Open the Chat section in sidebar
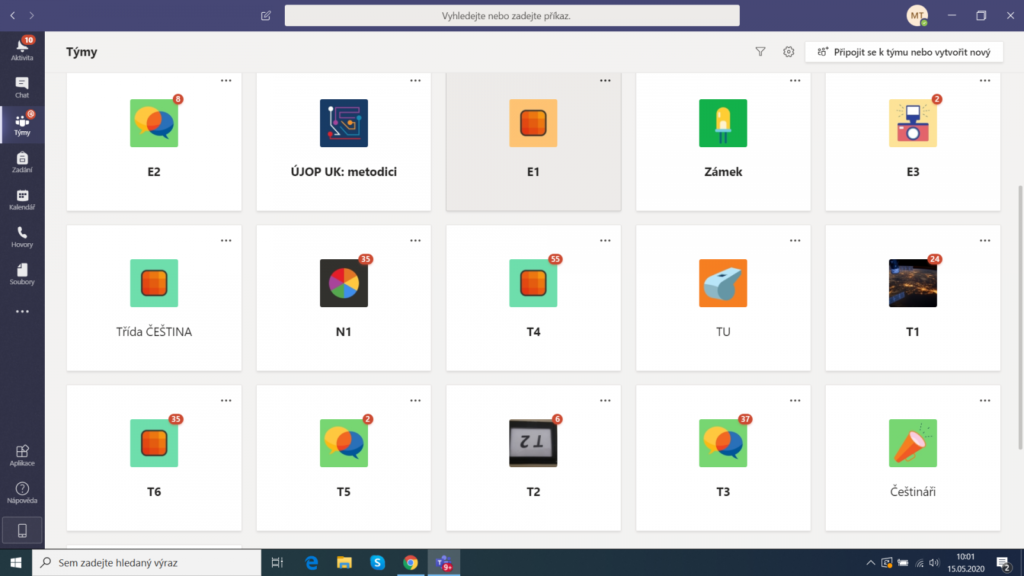This screenshot has width=1024, height=576. click(22, 87)
